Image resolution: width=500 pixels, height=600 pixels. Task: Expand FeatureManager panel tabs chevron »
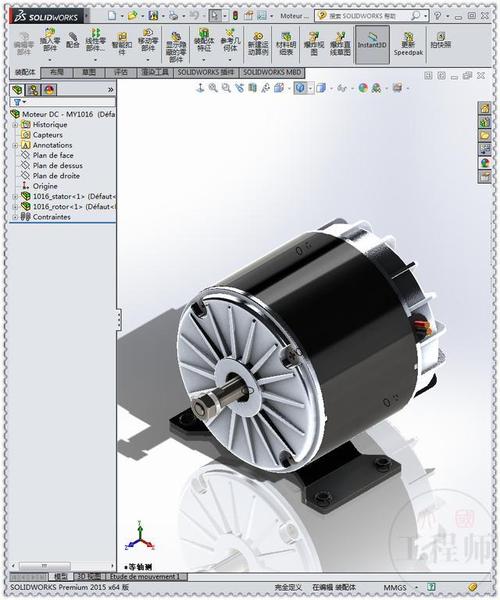111,90
